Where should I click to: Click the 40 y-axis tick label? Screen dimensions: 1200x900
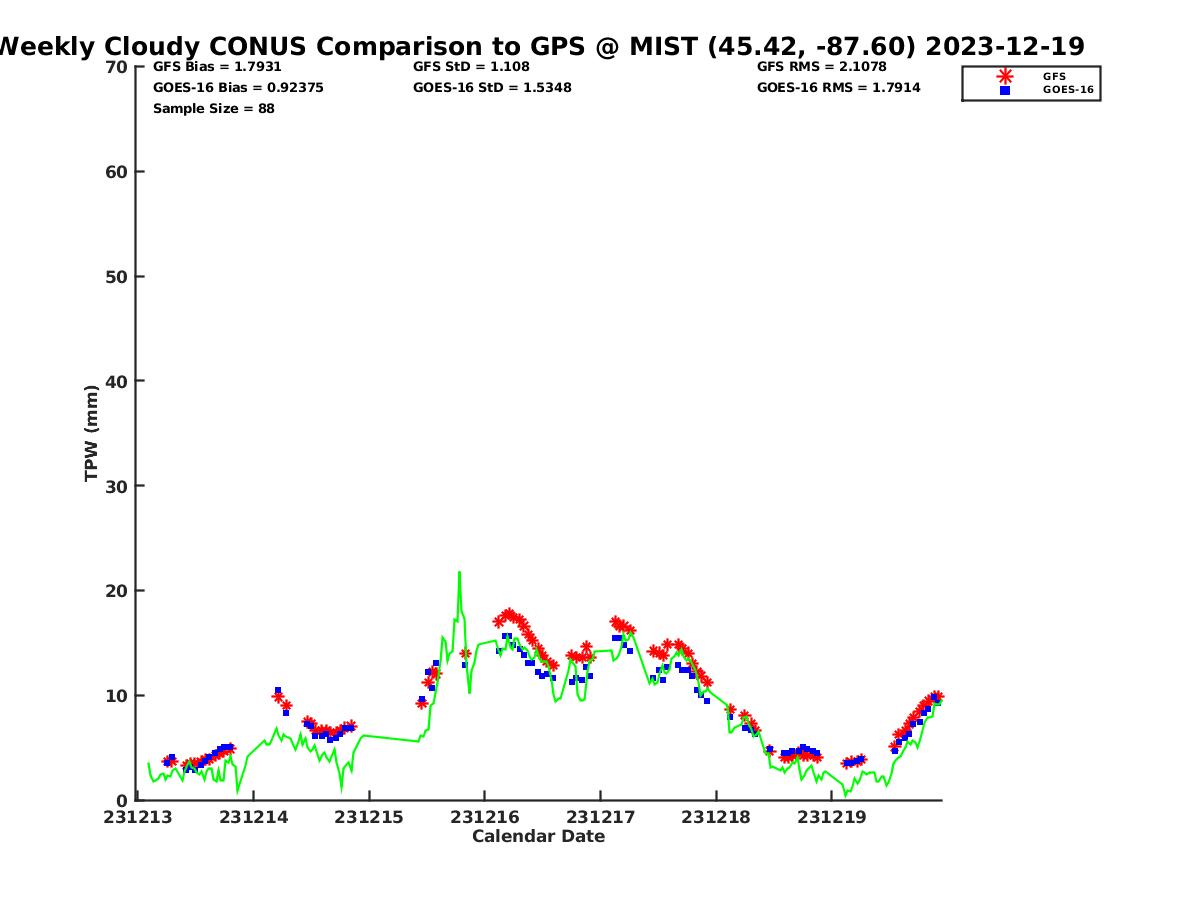(117, 381)
